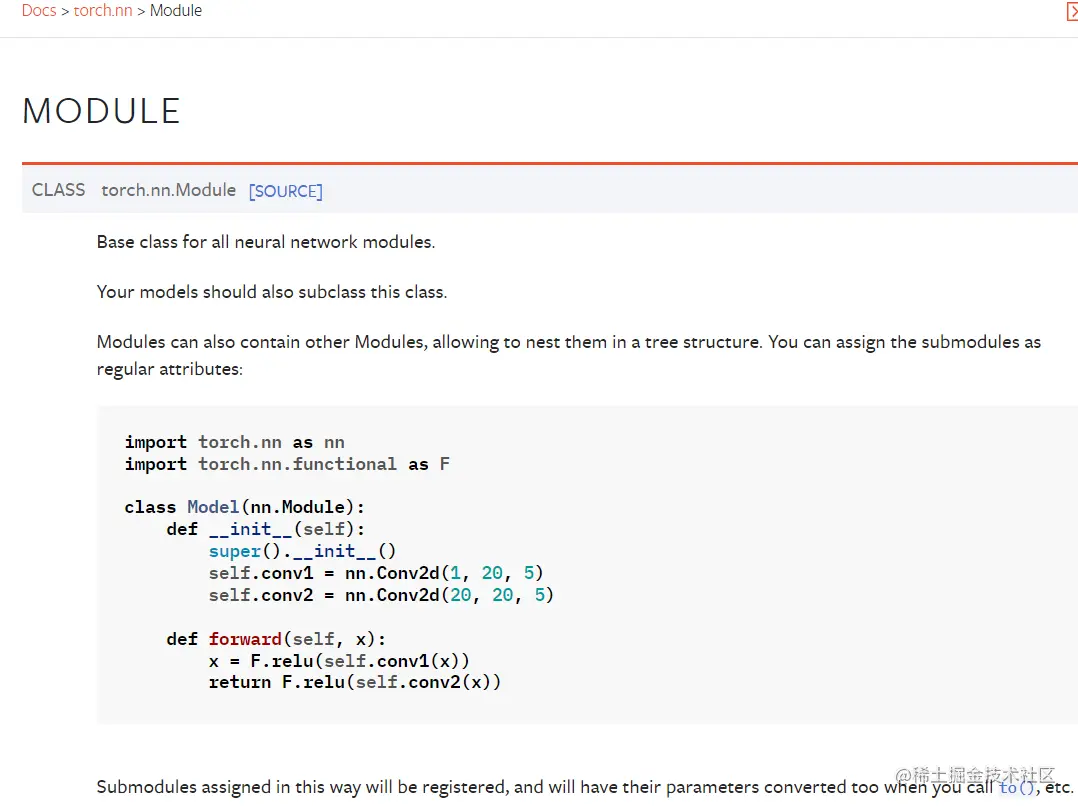This screenshot has width=1078, height=808.
Task: Click the Module breadcrumb text
Action: coord(176,11)
